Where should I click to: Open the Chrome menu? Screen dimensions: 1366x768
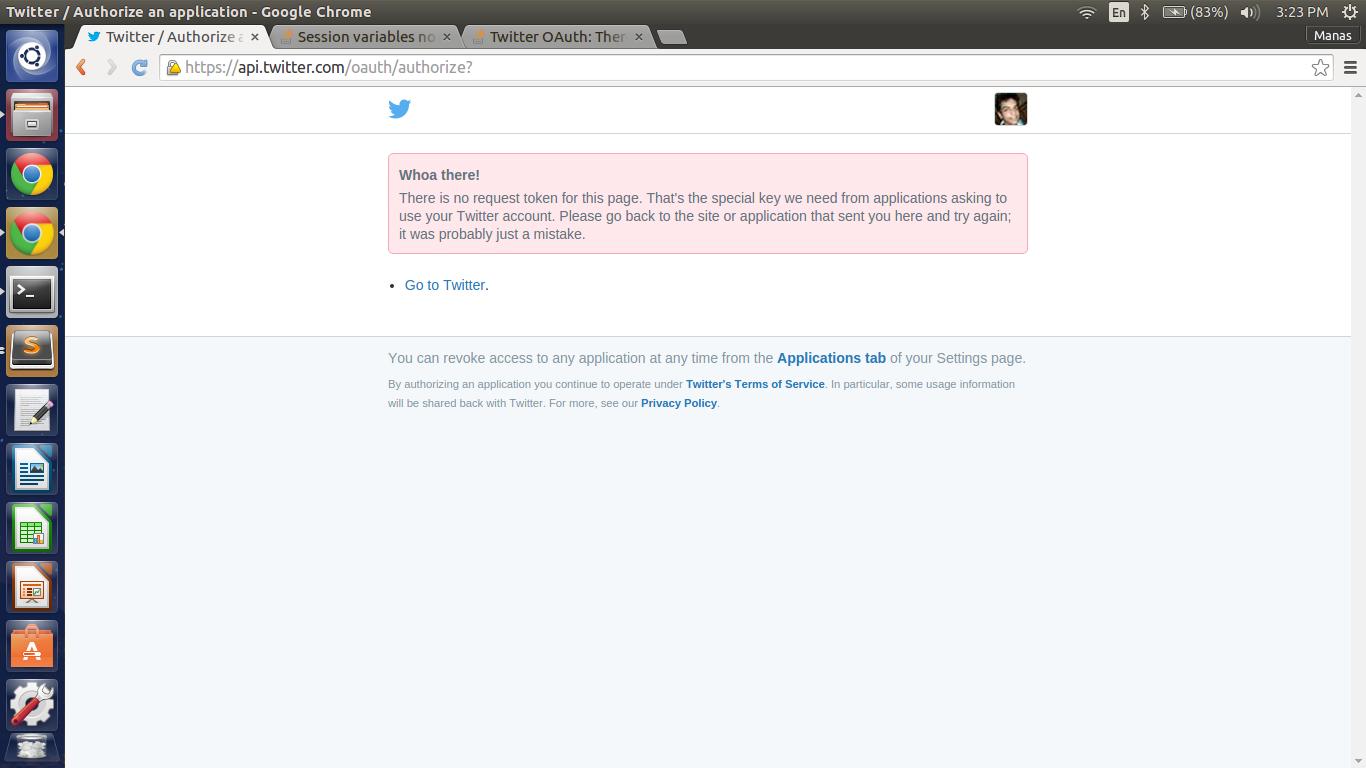click(x=1351, y=67)
